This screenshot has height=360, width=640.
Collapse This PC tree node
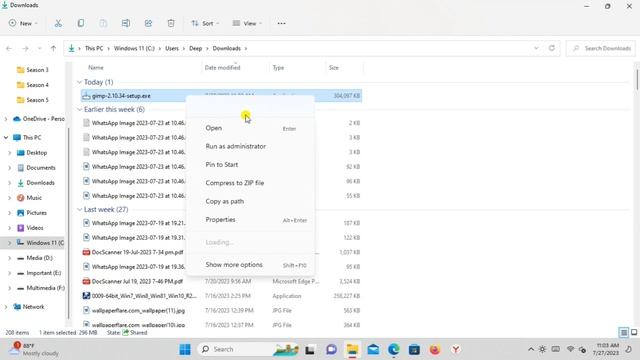[6, 138]
